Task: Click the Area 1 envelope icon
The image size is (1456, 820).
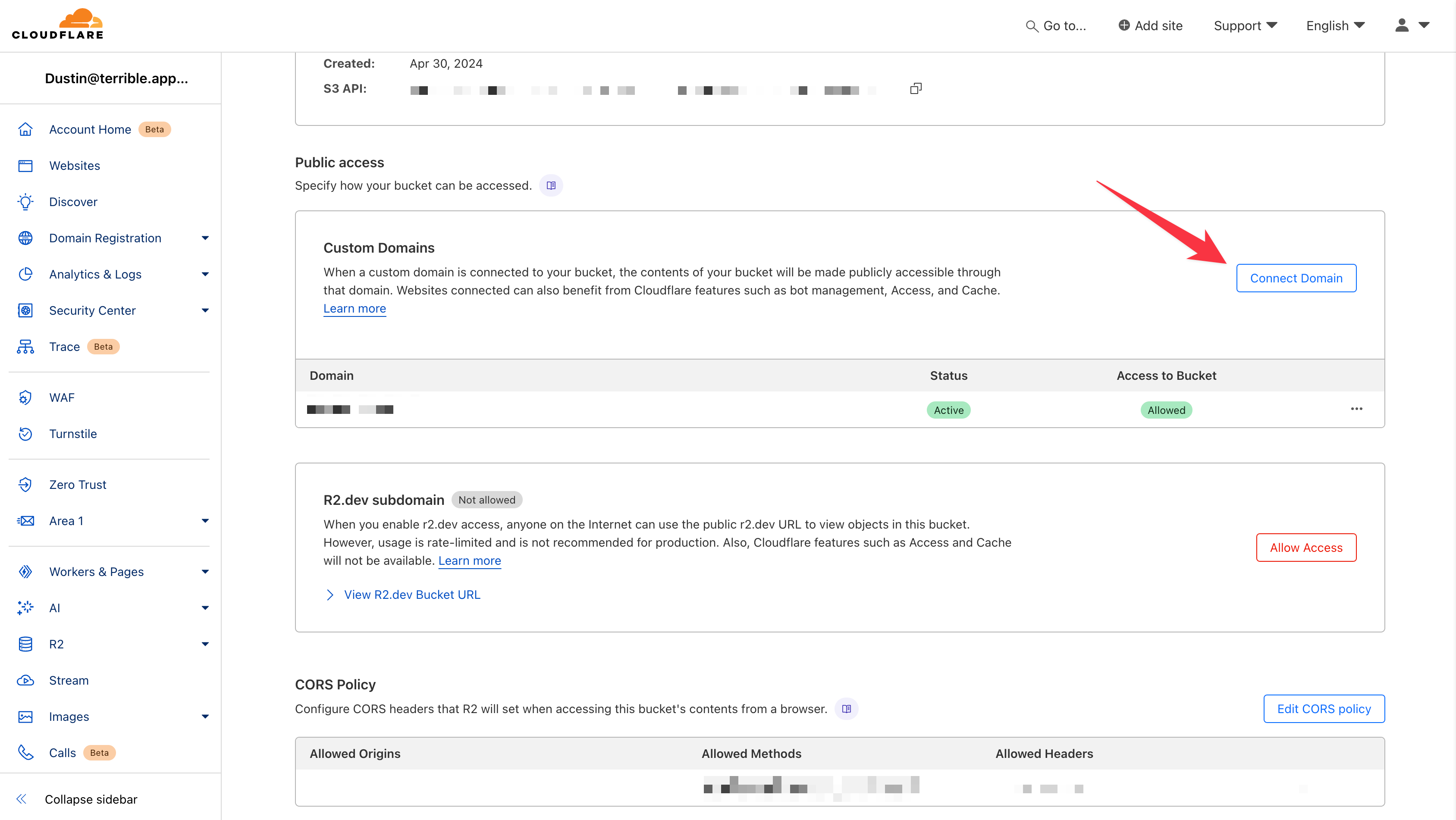Action: (25, 520)
